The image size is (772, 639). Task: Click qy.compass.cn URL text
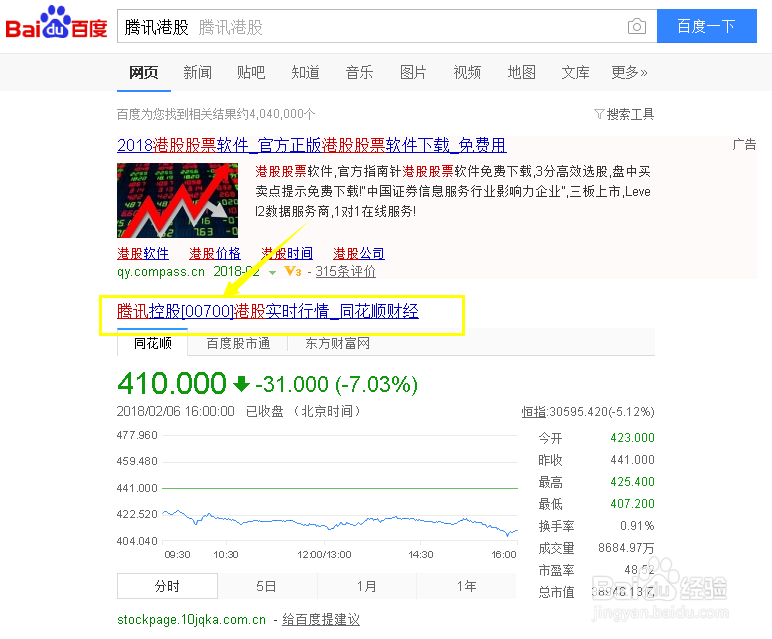click(x=161, y=272)
